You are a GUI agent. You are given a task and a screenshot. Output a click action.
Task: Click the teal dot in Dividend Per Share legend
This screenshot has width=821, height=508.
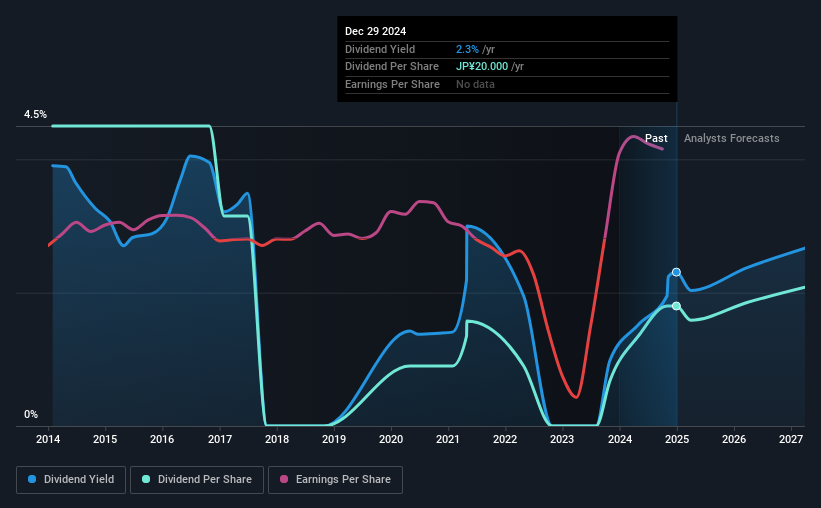pyautogui.click(x=146, y=479)
